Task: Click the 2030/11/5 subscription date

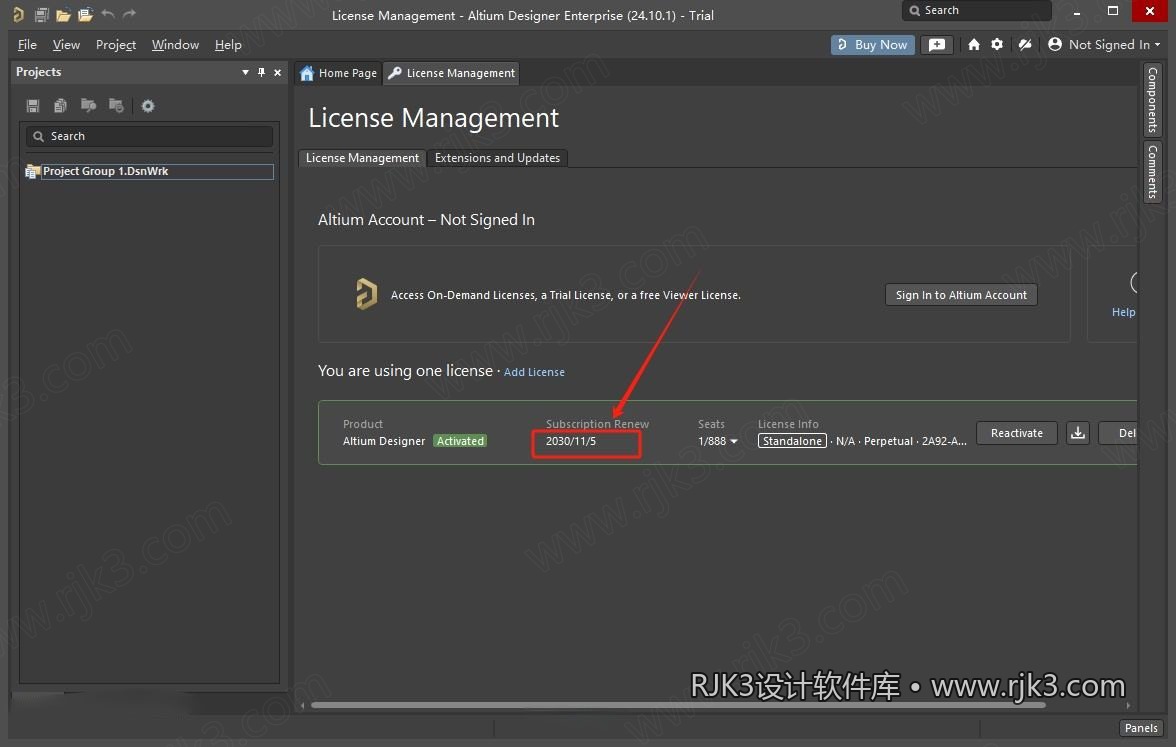Action: [571, 441]
